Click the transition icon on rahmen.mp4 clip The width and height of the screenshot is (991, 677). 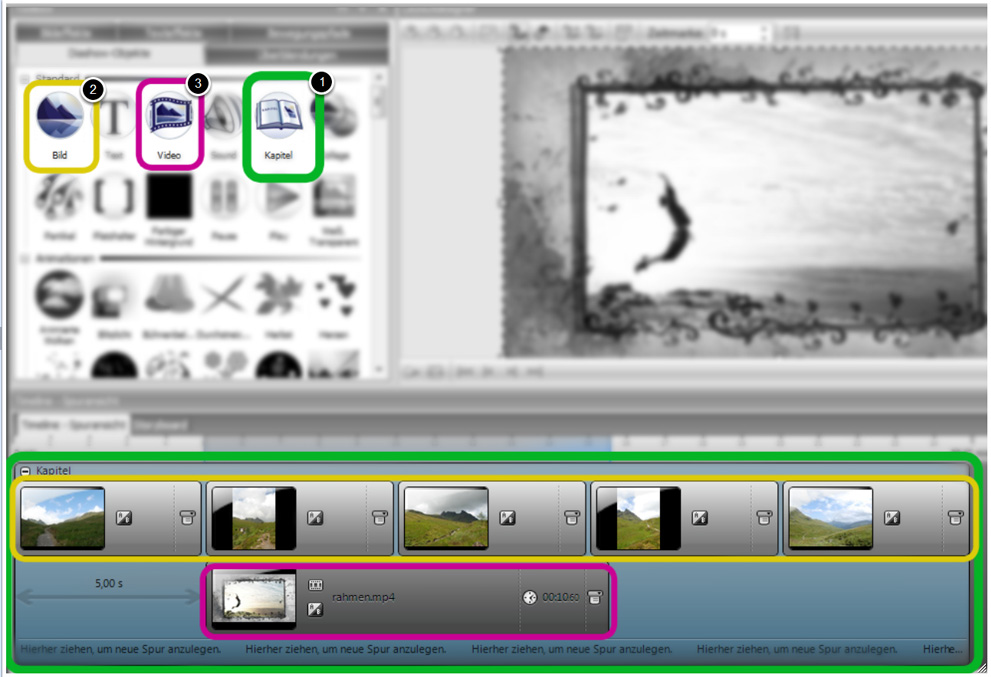(x=316, y=609)
